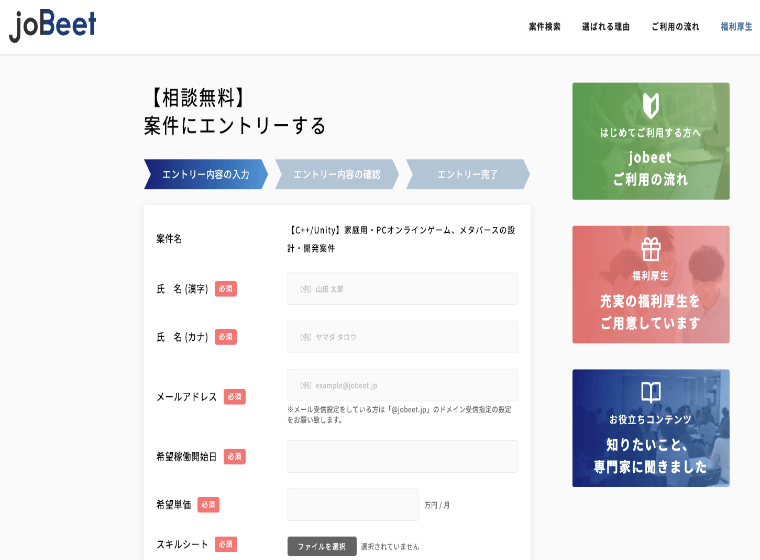Select the エントリー内容の確認 step
This screenshot has height=560, width=760.
point(337,174)
